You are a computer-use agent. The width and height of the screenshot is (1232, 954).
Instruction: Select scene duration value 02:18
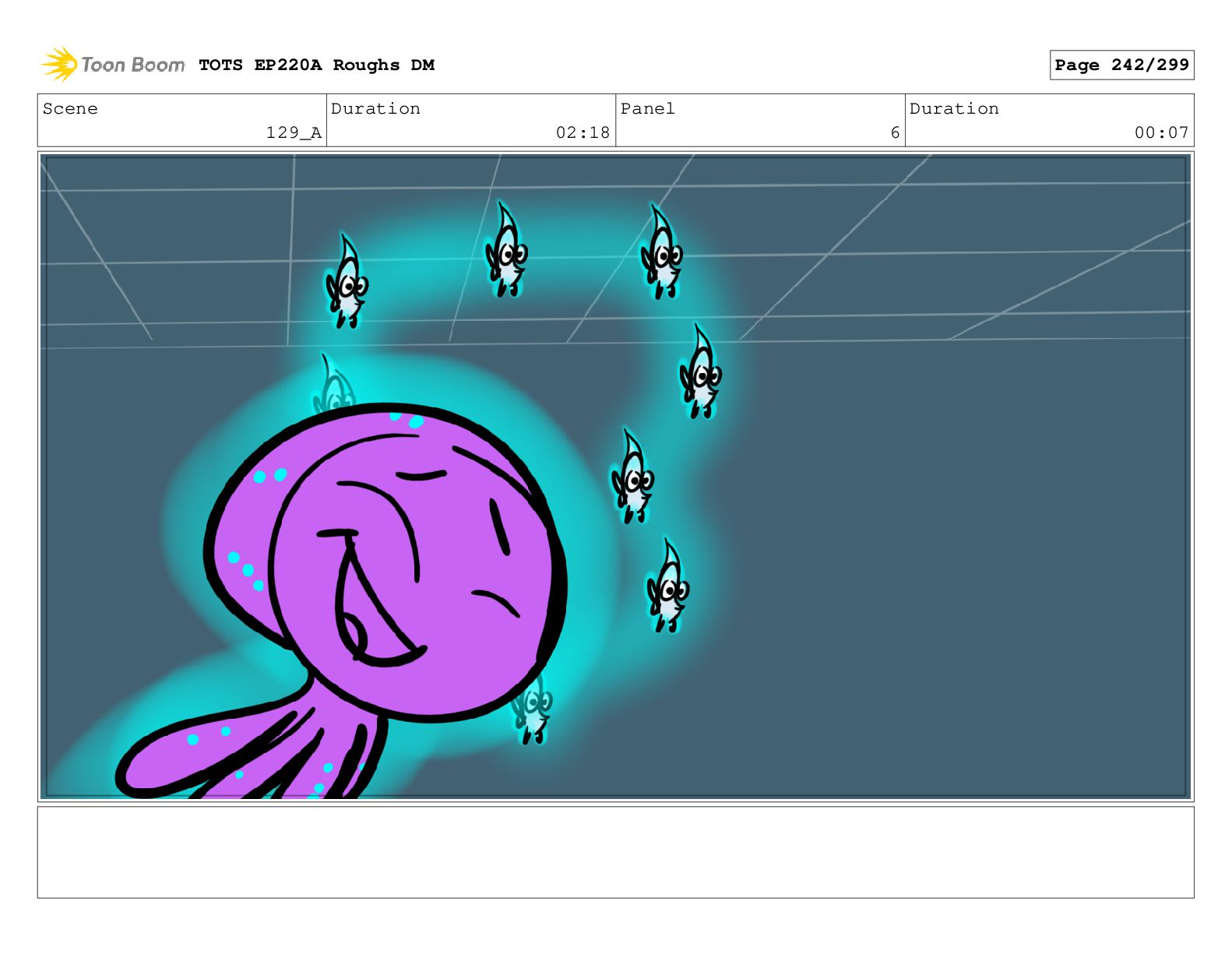(x=583, y=132)
